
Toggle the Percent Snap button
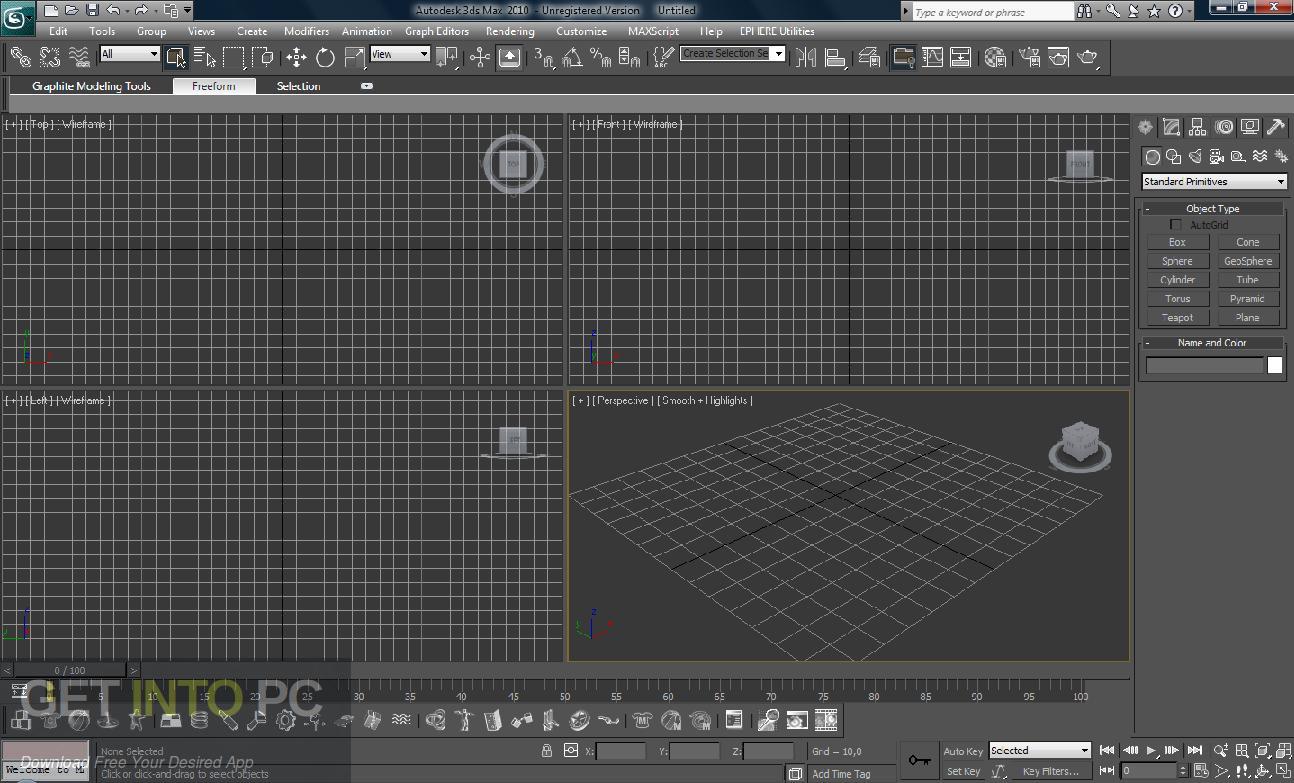pos(602,57)
